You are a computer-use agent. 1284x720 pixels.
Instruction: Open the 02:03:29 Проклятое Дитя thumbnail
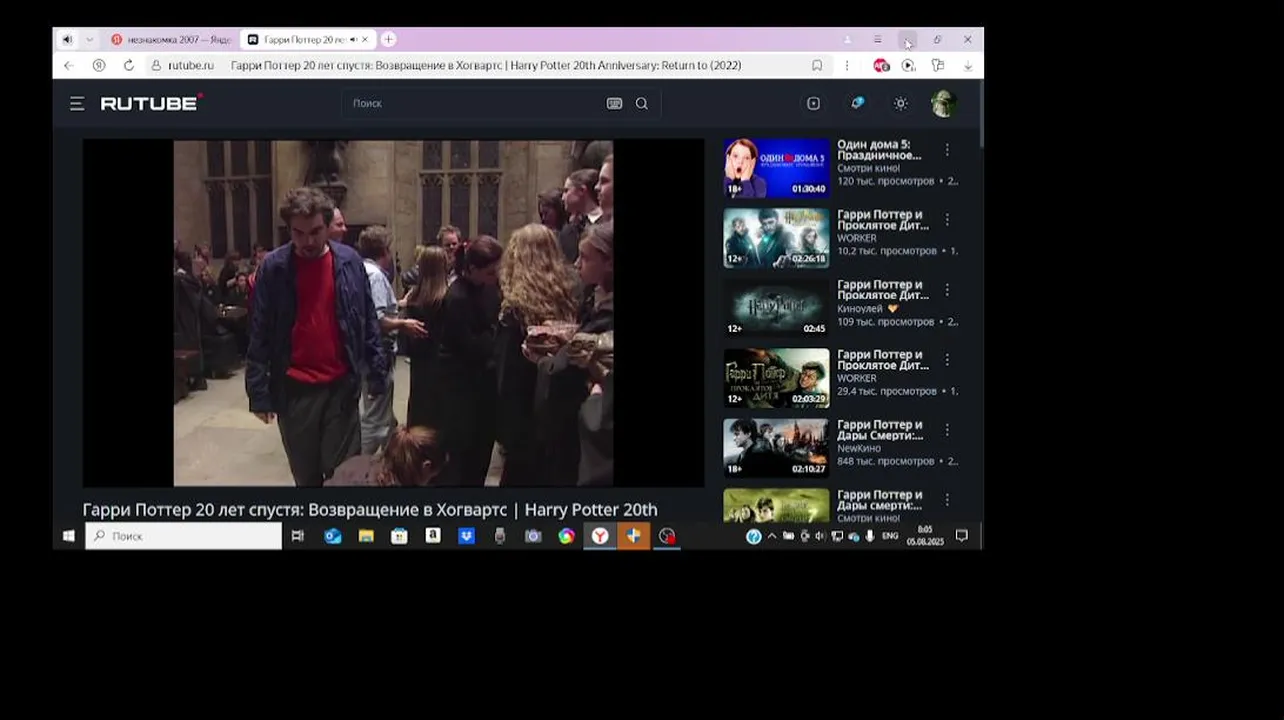click(x=776, y=378)
